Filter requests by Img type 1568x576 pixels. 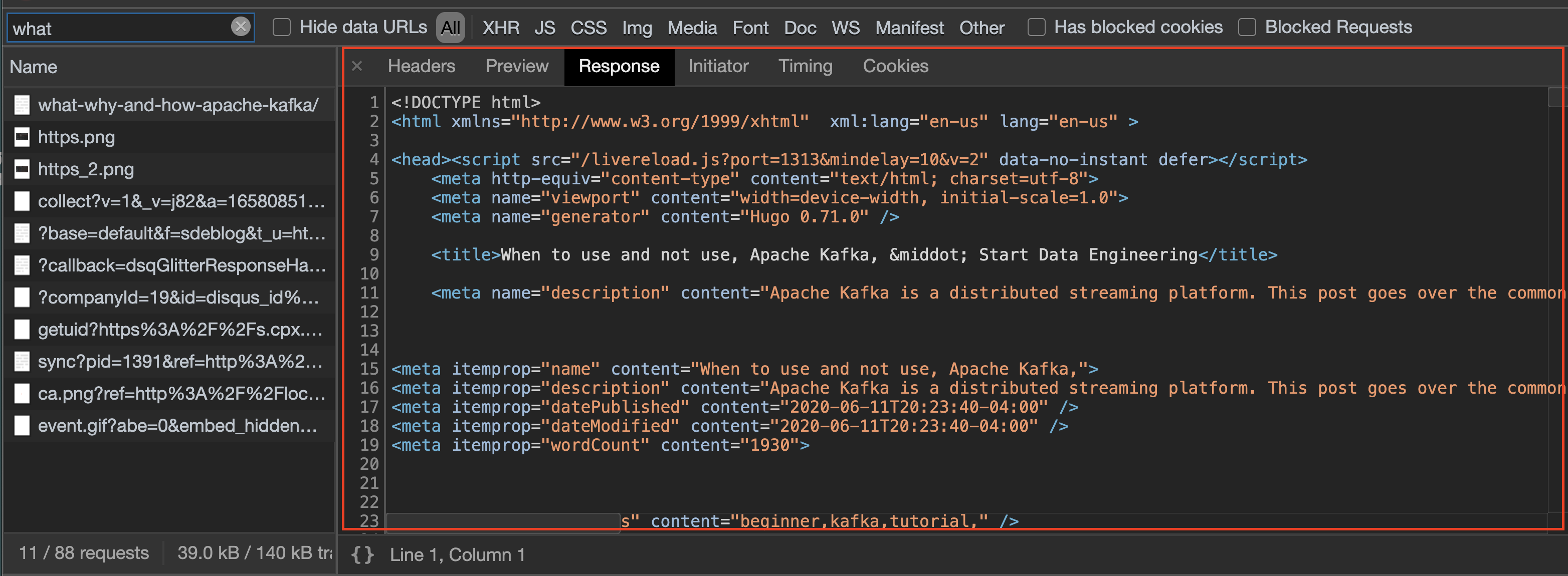point(637,28)
